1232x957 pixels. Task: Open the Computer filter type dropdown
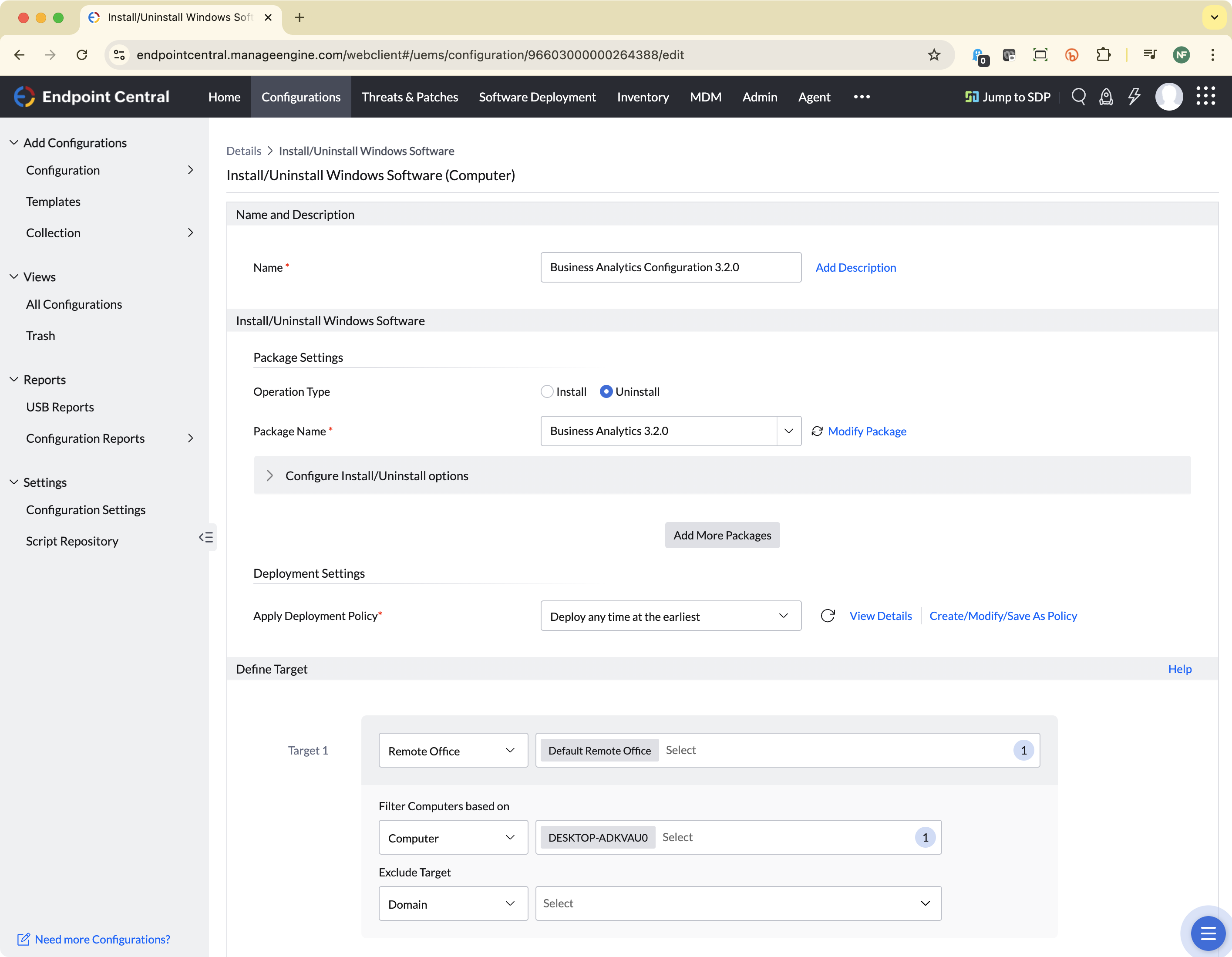click(x=453, y=837)
